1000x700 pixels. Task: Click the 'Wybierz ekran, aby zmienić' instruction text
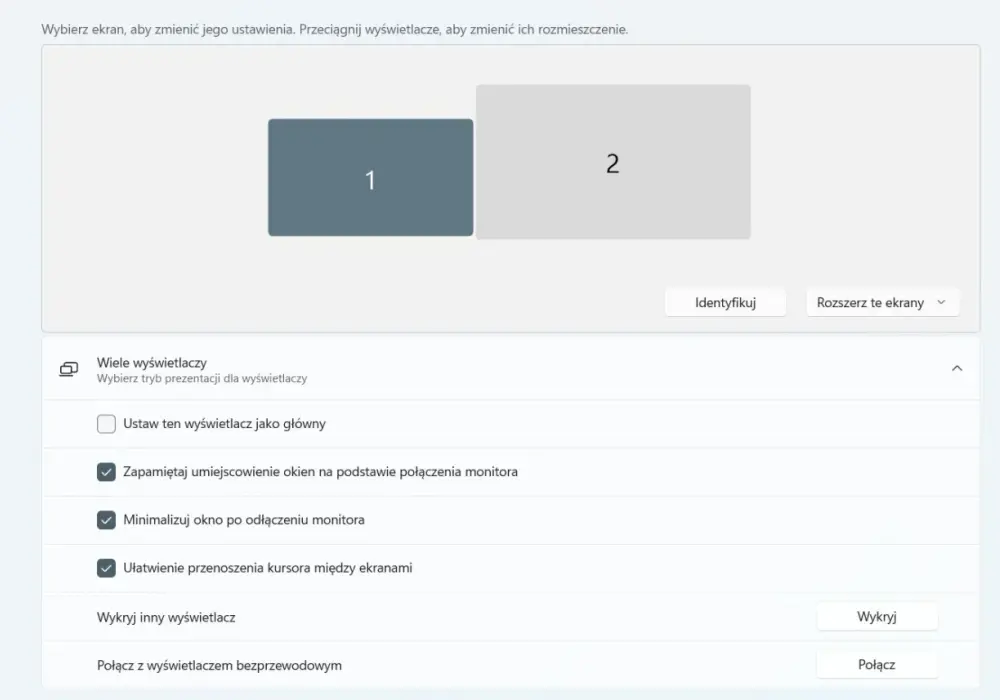[x=335, y=29]
